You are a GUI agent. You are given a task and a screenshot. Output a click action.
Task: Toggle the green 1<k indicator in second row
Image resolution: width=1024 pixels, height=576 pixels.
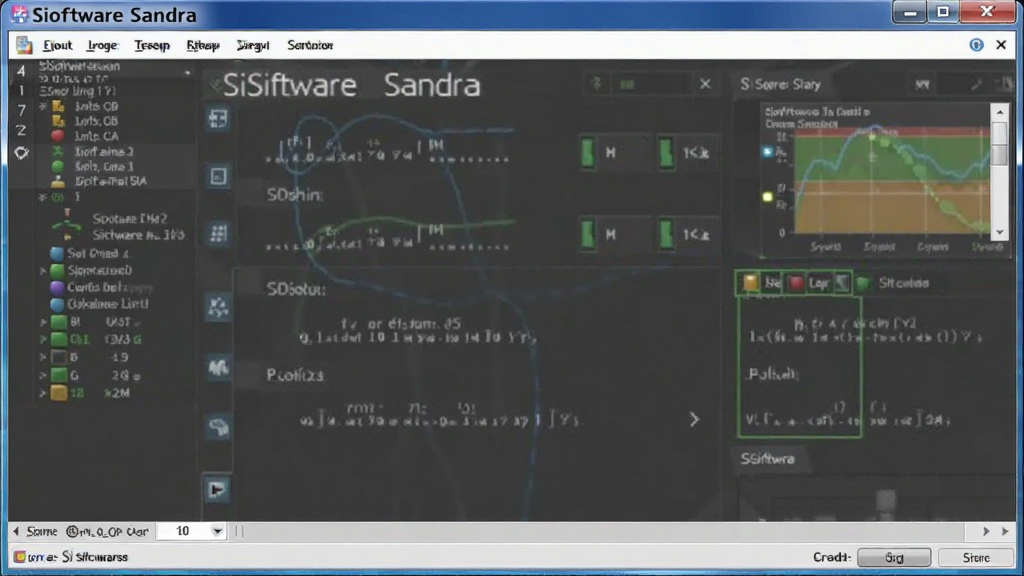[666, 234]
